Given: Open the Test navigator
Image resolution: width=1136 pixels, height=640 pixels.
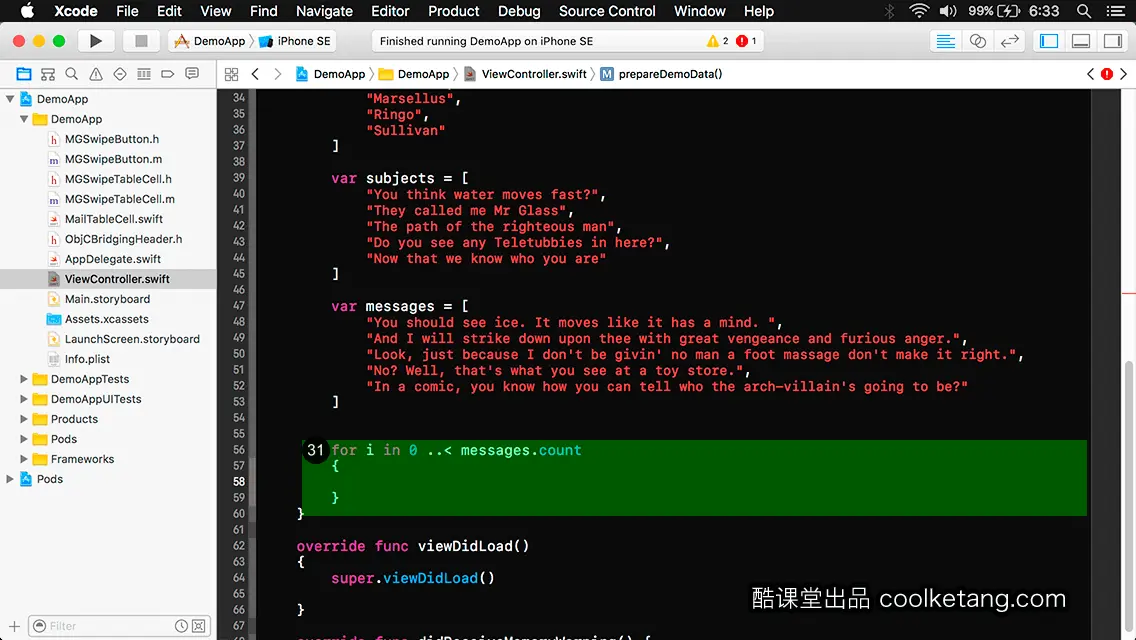Looking at the screenshot, I should tap(120, 74).
